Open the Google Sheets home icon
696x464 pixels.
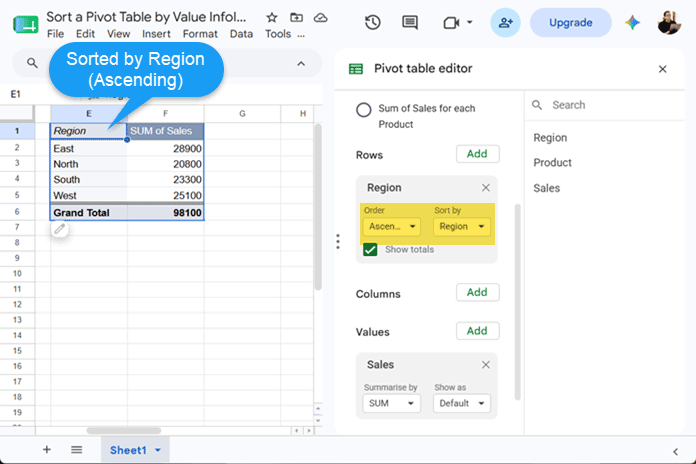26,24
